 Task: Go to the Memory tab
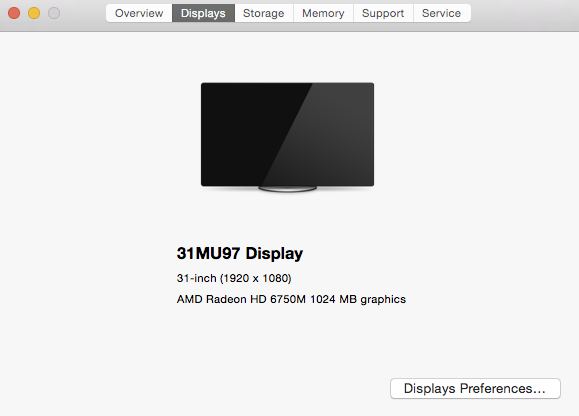(323, 13)
